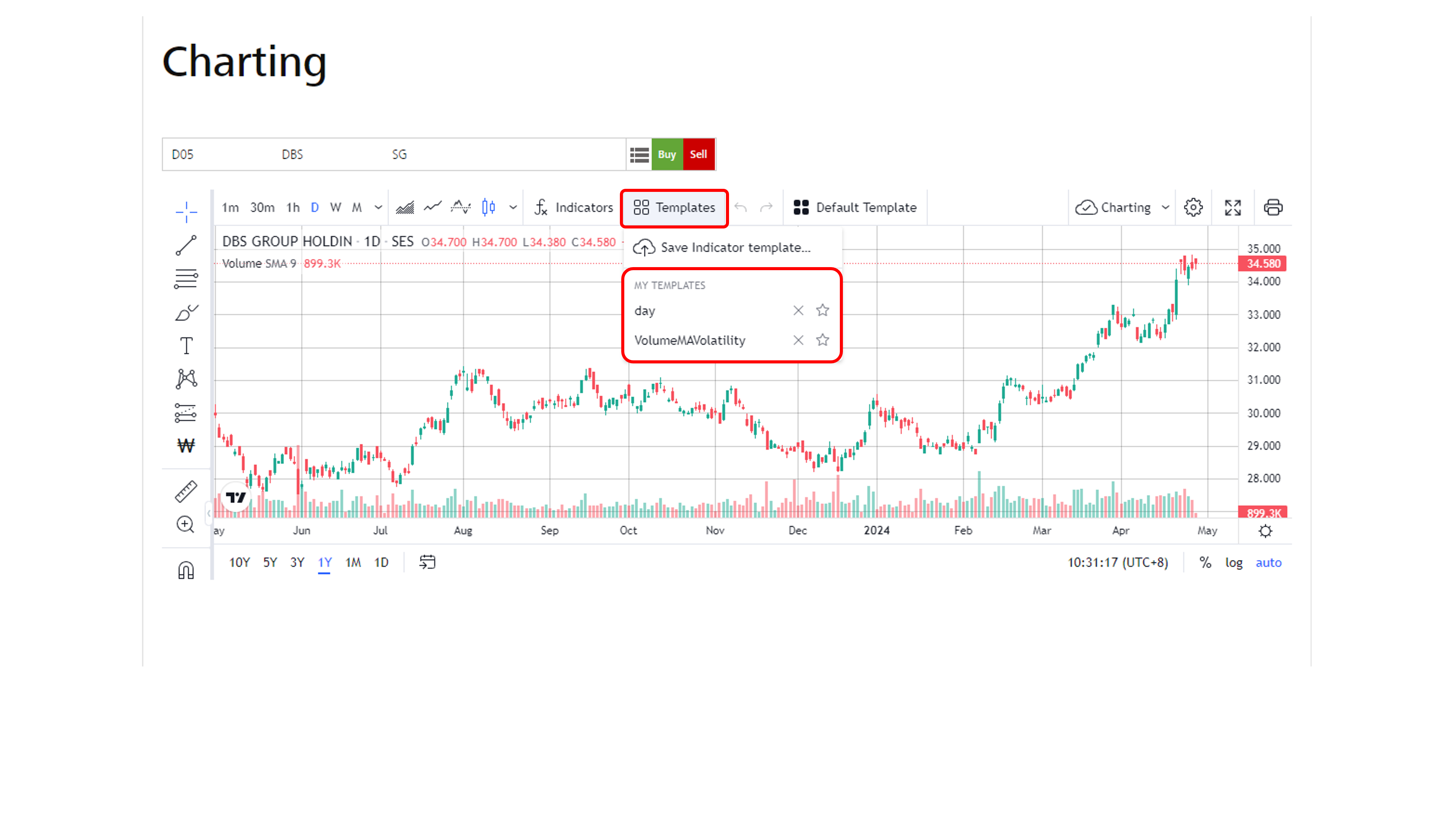Delete the 'day' template

tap(798, 311)
